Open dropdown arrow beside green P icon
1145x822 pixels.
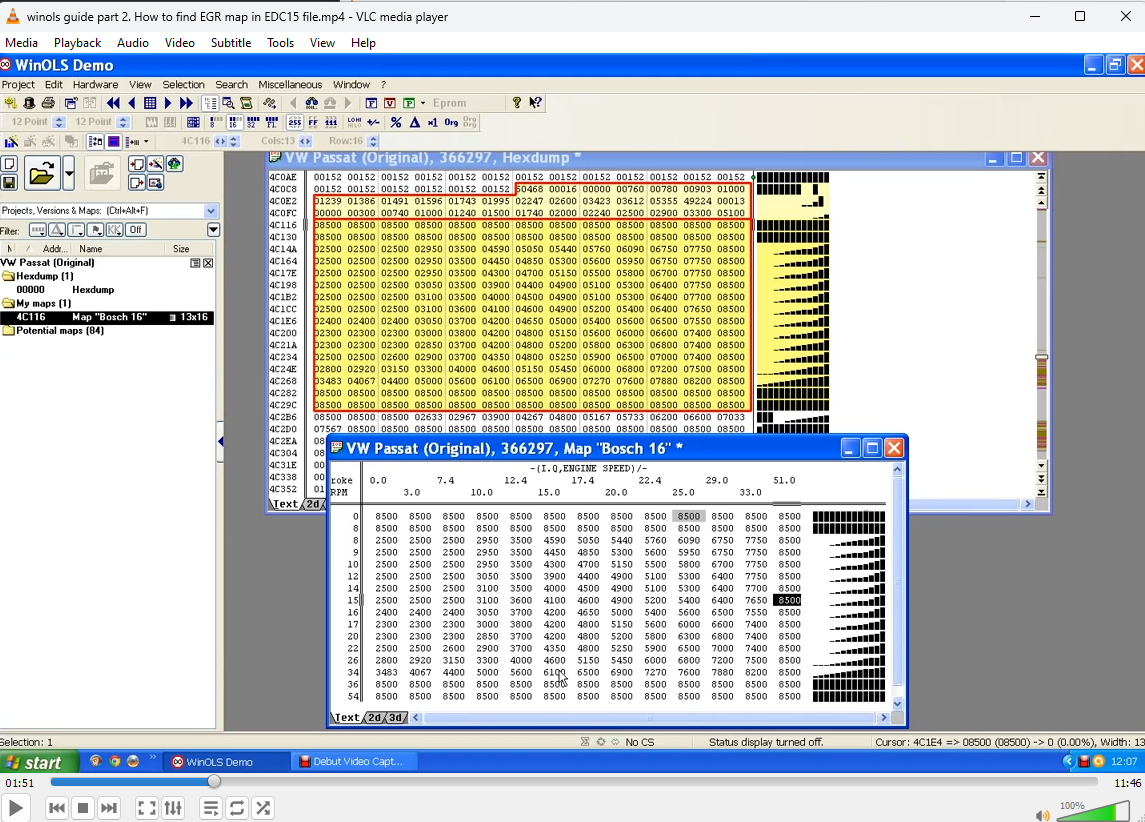coord(422,103)
